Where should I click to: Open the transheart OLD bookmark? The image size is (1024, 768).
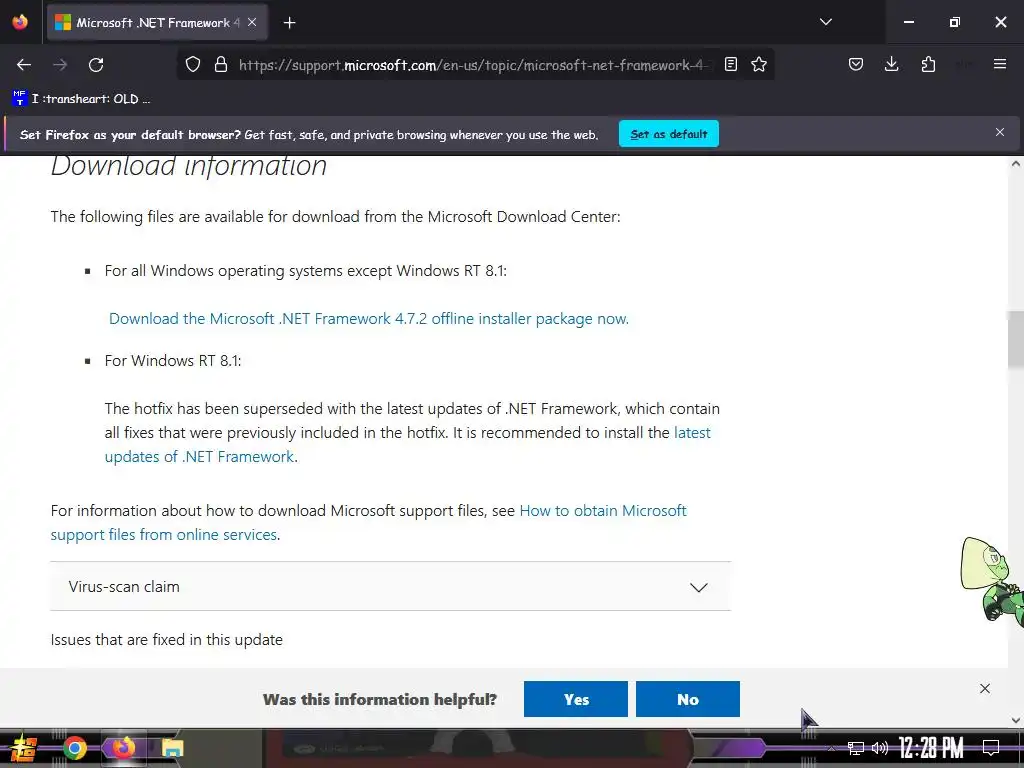tap(82, 99)
